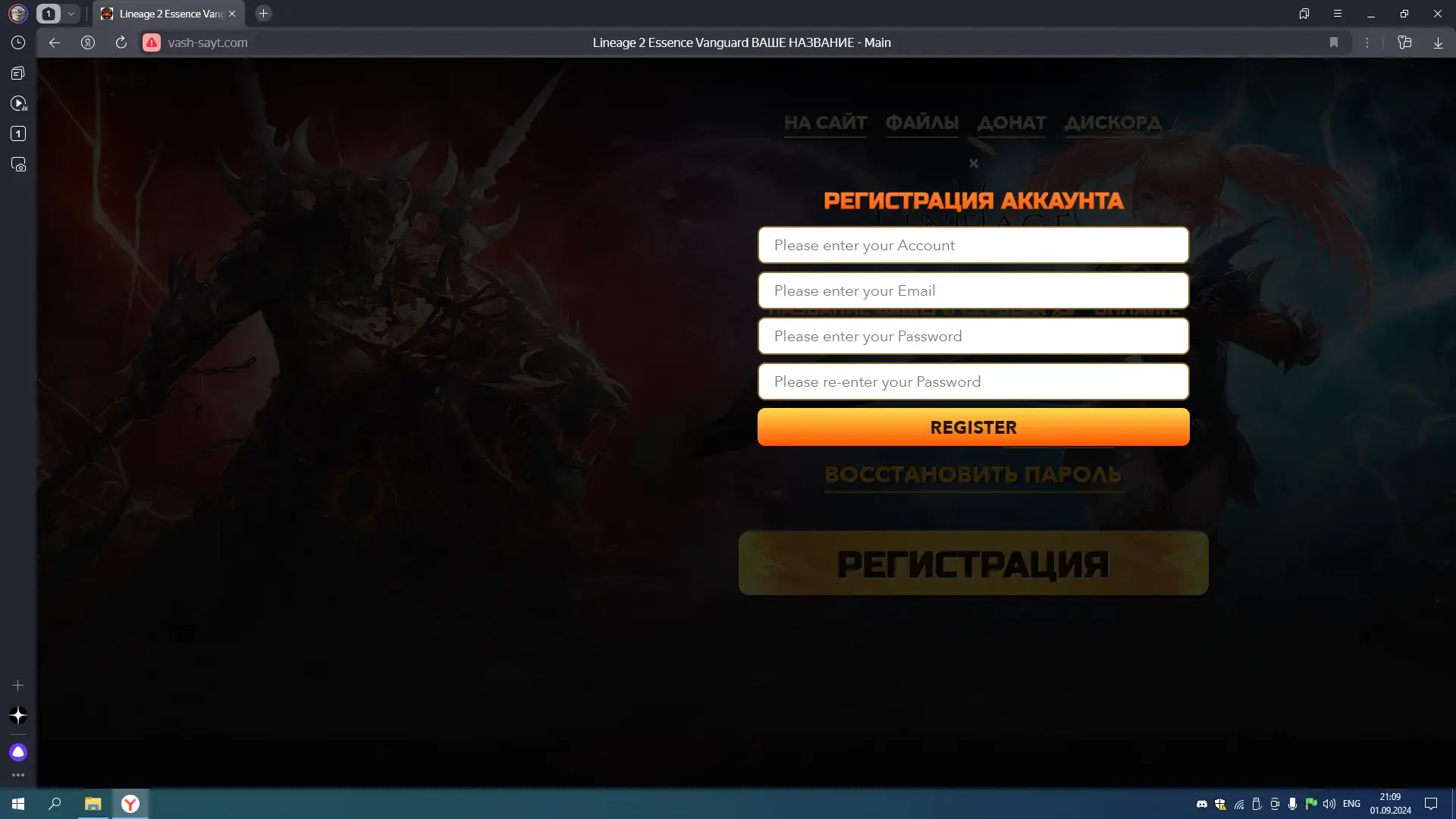The height and width of the screenshot is (819, 1456).
Task: Click the close modal dialog button
Action: [x=974, y=163]
